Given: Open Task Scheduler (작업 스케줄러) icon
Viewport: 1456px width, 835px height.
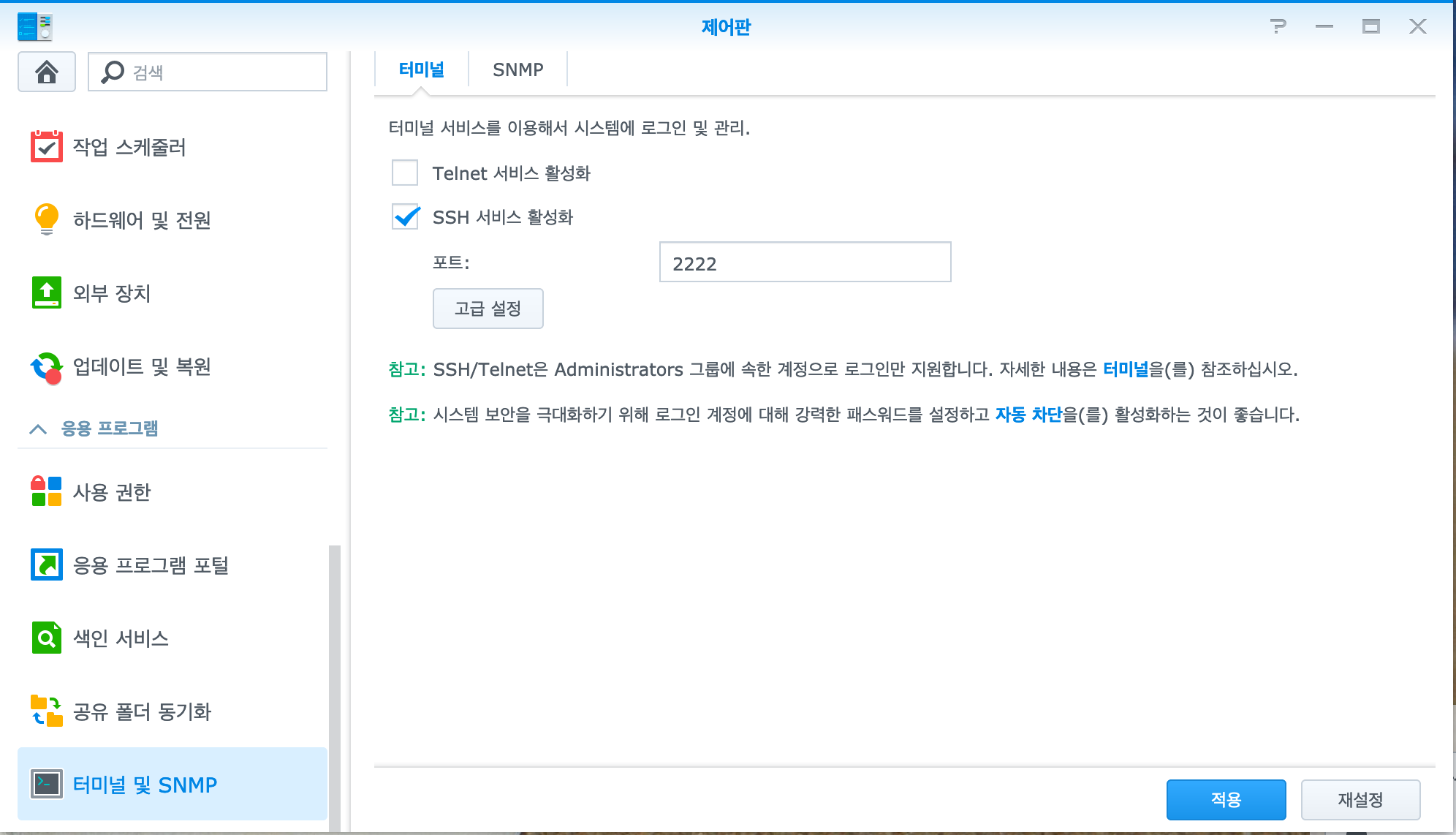Looking at the screenshot, I should pos(46,146).
